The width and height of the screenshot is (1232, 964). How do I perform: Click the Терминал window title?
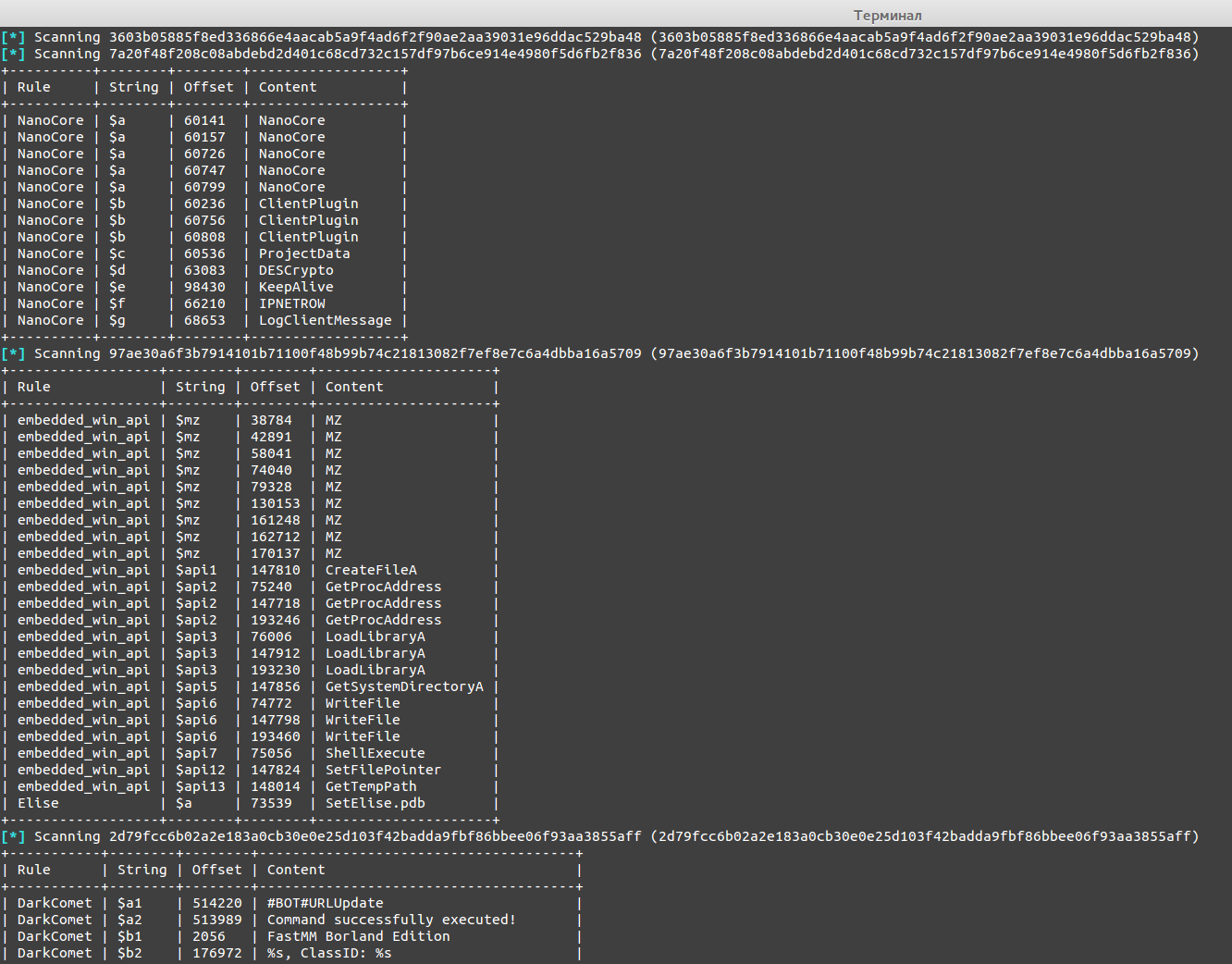887,15
